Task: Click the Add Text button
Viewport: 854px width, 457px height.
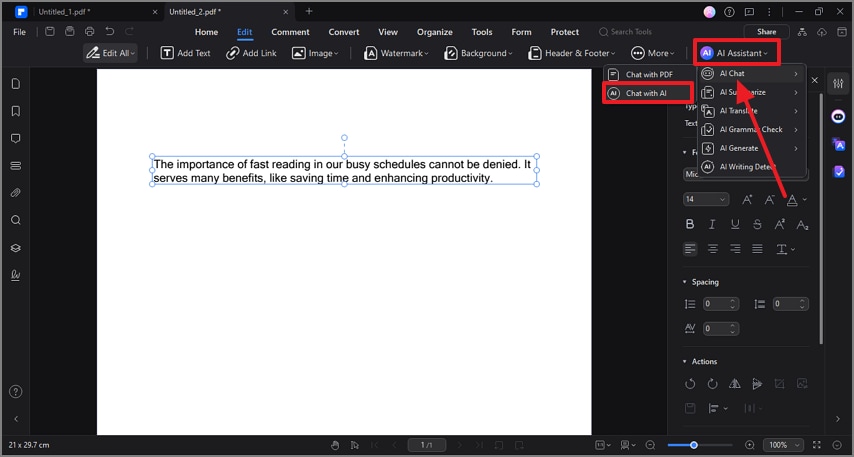Action: pyautogui.click(x=186, y=53)
